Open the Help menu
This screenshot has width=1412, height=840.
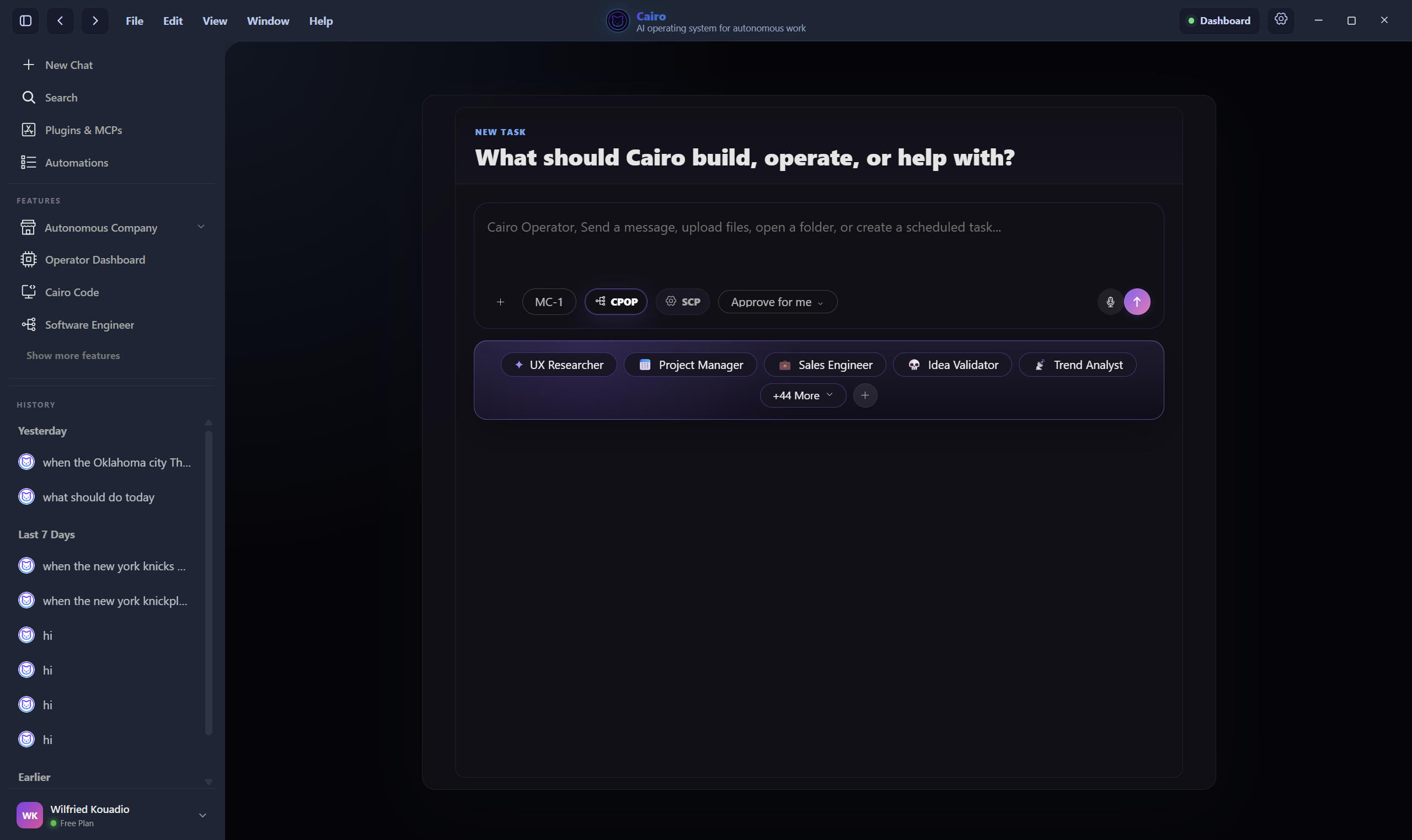pos(321,21)
